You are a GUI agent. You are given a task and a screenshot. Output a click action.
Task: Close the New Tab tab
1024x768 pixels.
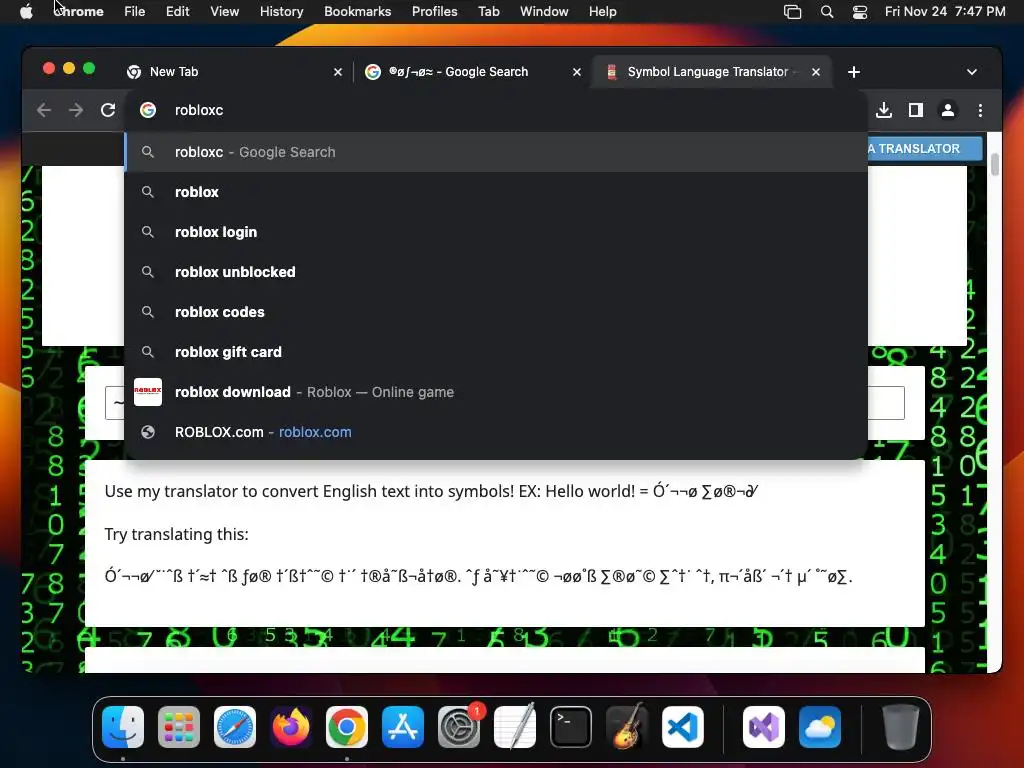[338, 72]
